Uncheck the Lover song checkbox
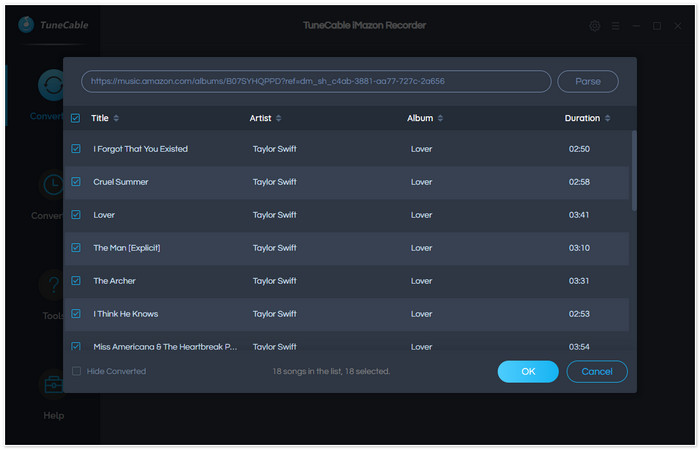Screen dimensions: 700x450 tap(75, 215)
